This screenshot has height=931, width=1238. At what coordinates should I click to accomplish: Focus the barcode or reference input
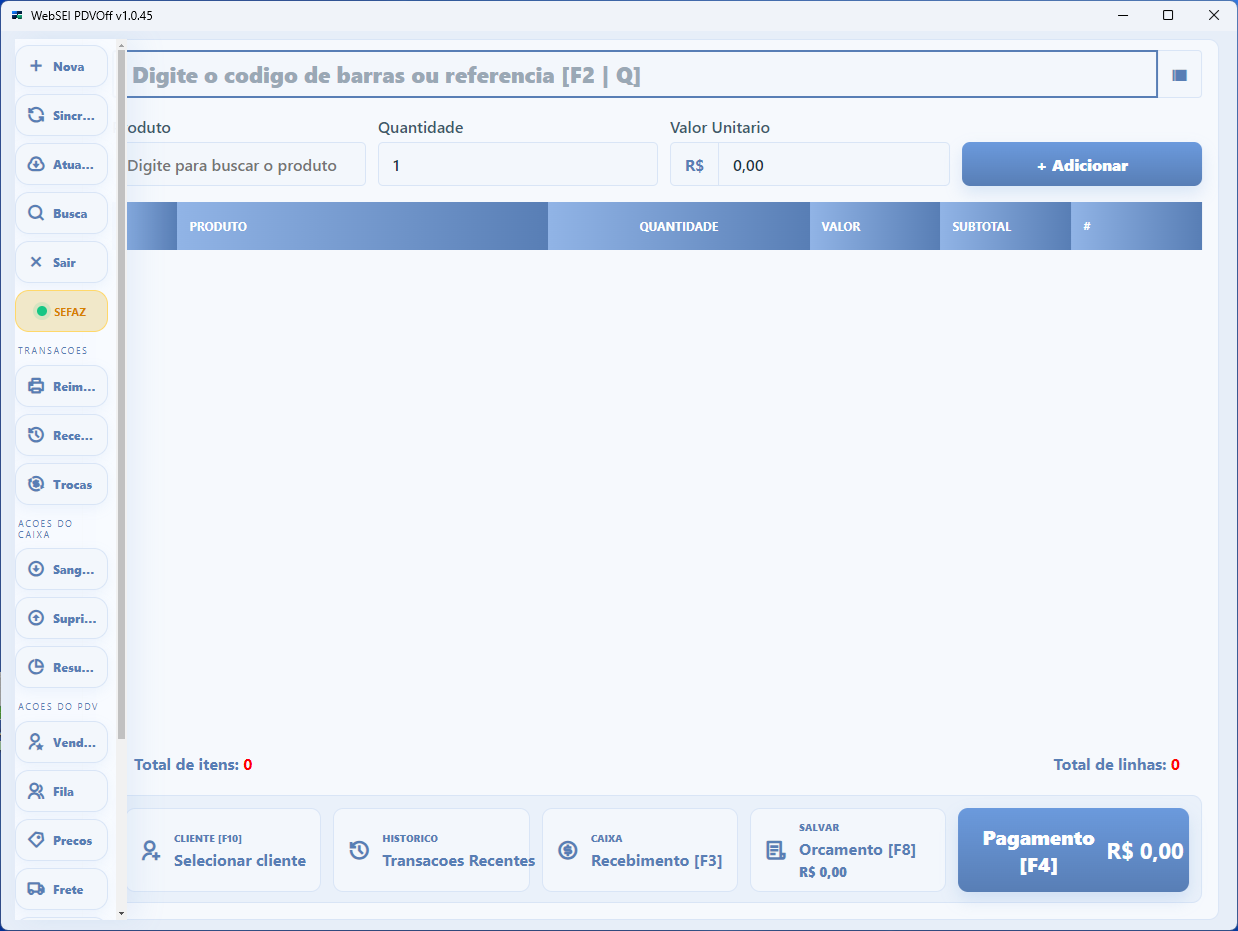coord(641,75)
